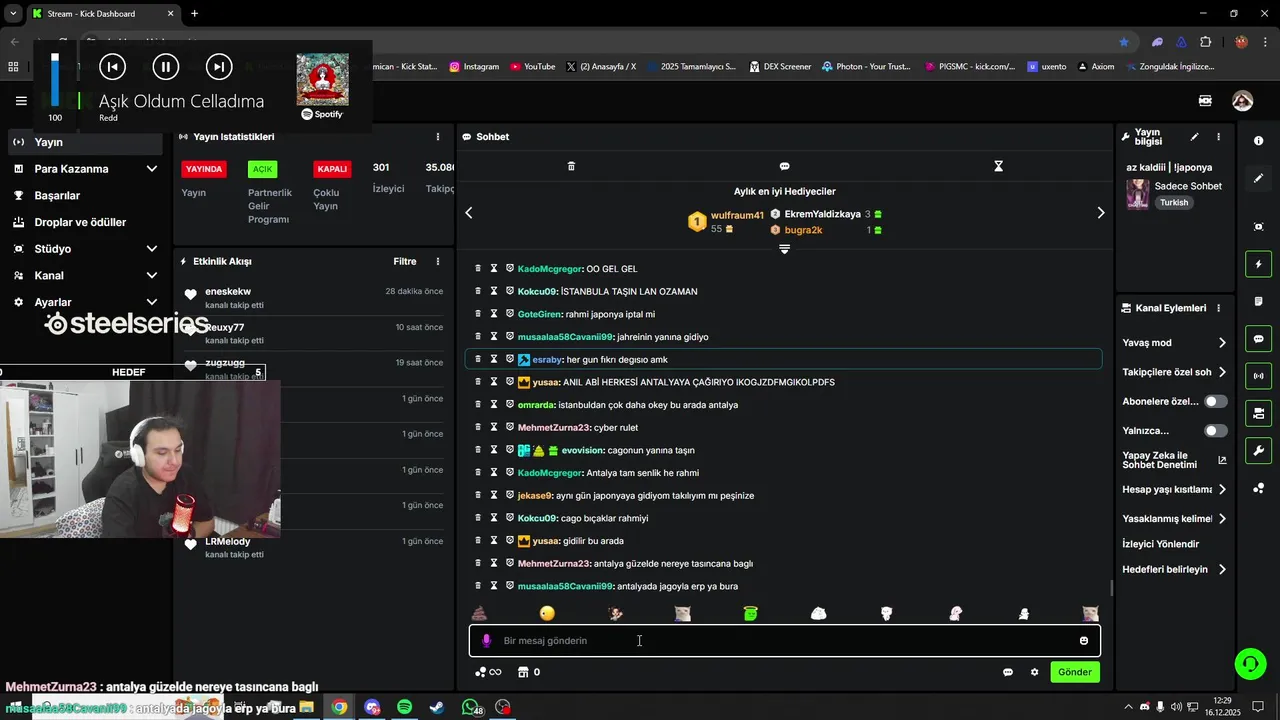Open Etkinlik Akışı three-dot menu

pos(437,261)
